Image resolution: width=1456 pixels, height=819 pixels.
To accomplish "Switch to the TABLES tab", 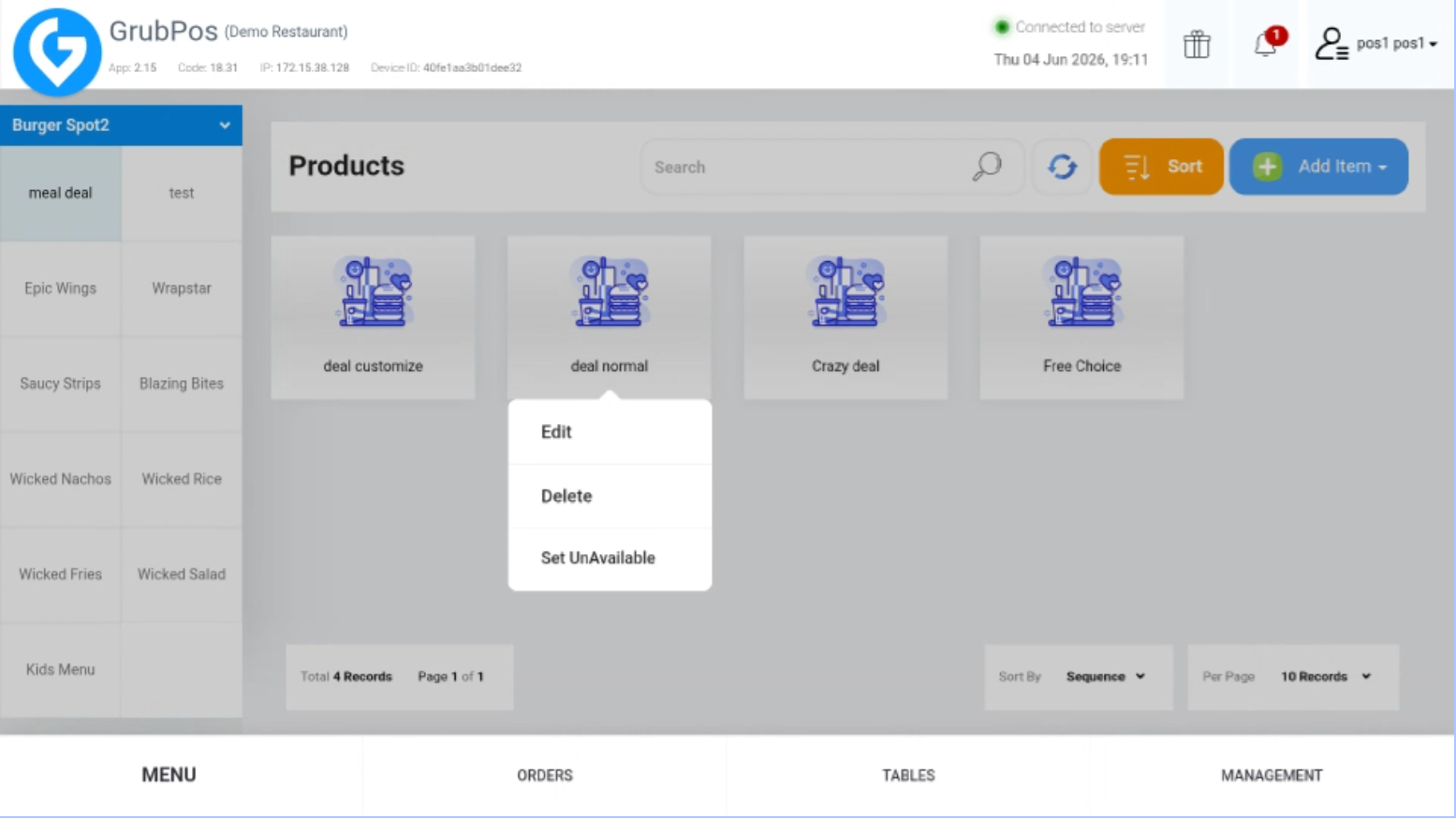I will [908, 775].
